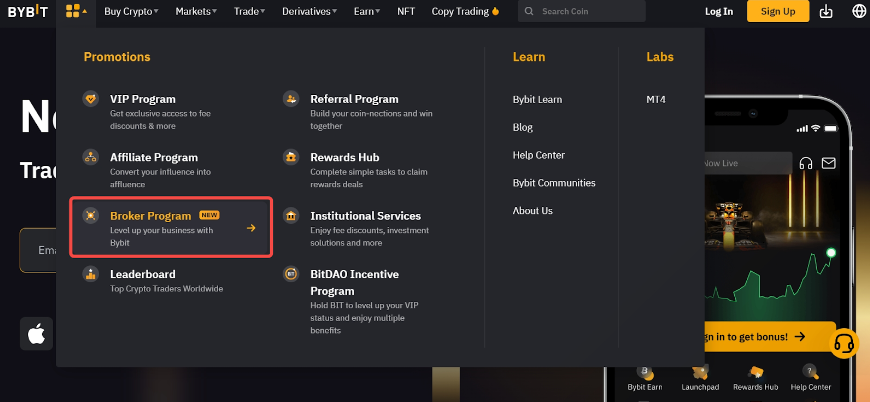Open the MT4 link under Labs
Image resolution: width=870 pixels, height=402 pixels.
[x=656, y=99]
